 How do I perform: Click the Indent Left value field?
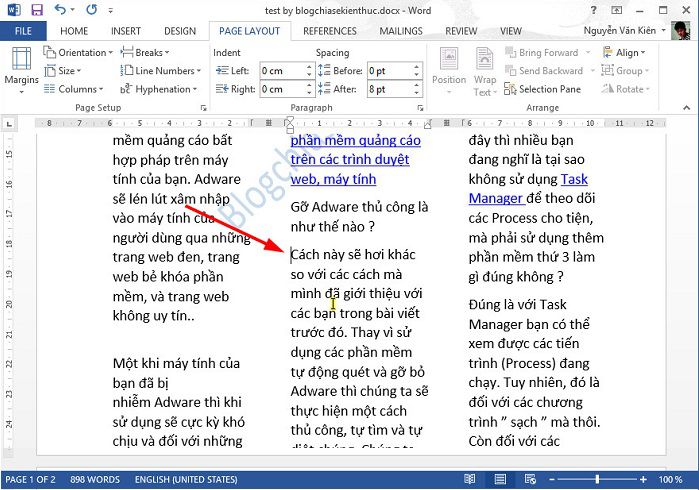pos(282,71)
